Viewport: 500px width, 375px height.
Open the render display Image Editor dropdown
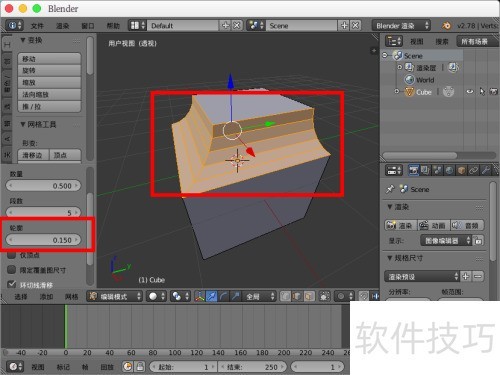(446, 240)
